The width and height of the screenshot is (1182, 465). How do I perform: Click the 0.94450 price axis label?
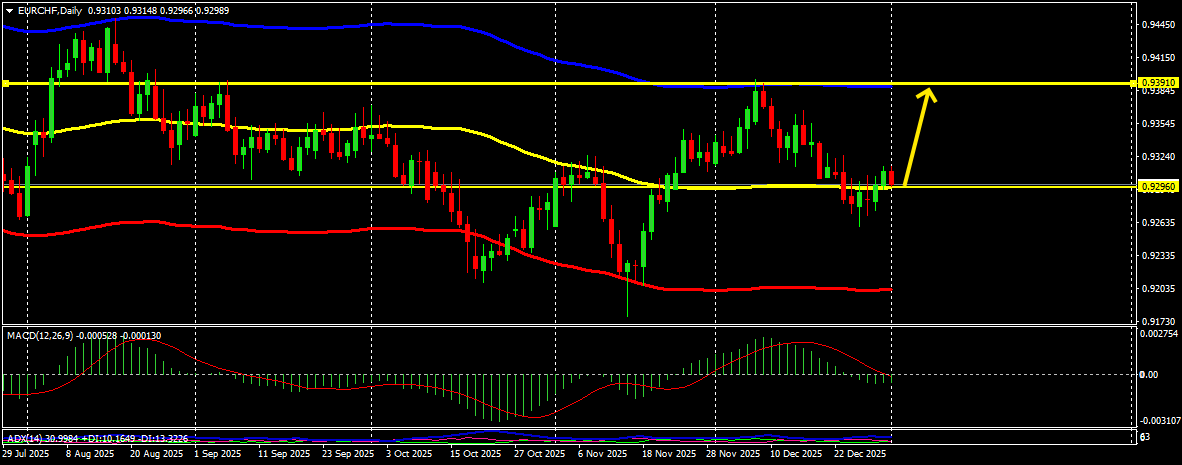pyautogui.click(x=1158, y=24)
